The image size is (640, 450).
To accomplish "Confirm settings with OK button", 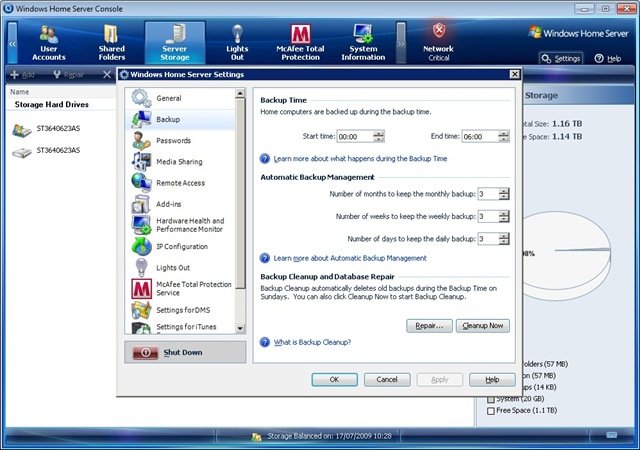I will (335, 379).
